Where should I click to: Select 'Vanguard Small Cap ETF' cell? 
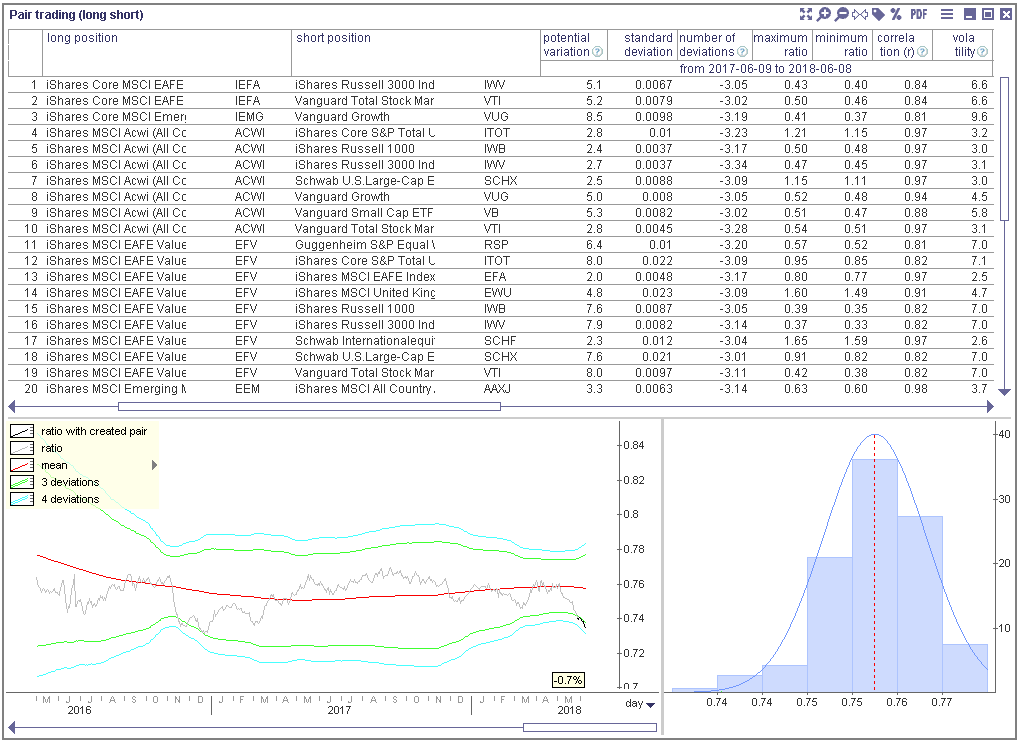coord(364,213)
